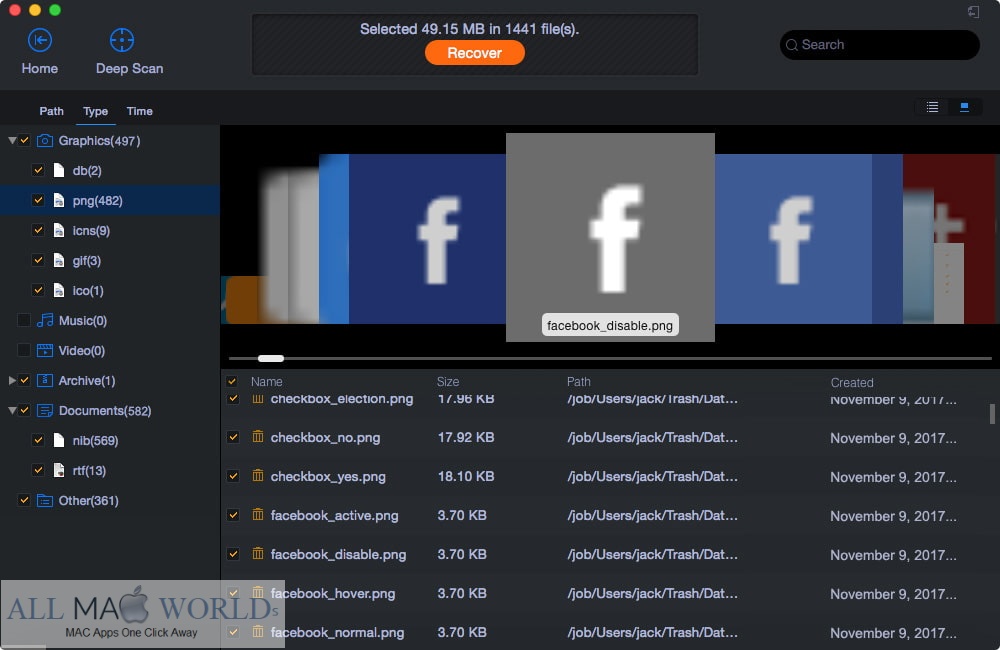Go back with the Home icon
Viewport: 1000px width, 650px height.
[40, 40]
